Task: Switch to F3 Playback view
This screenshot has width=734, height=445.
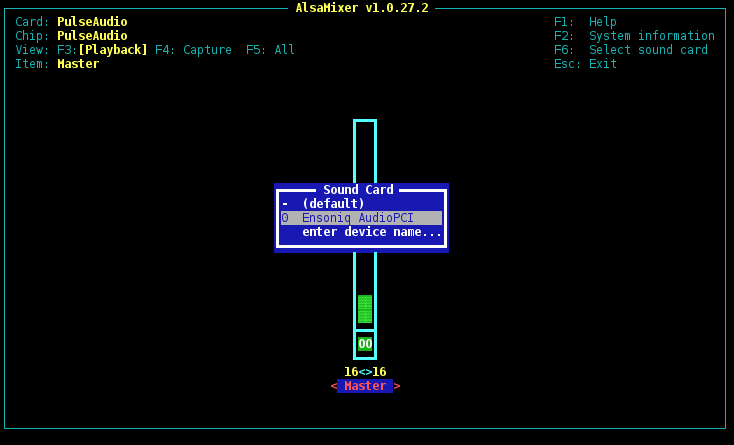Action: [103, 50]
